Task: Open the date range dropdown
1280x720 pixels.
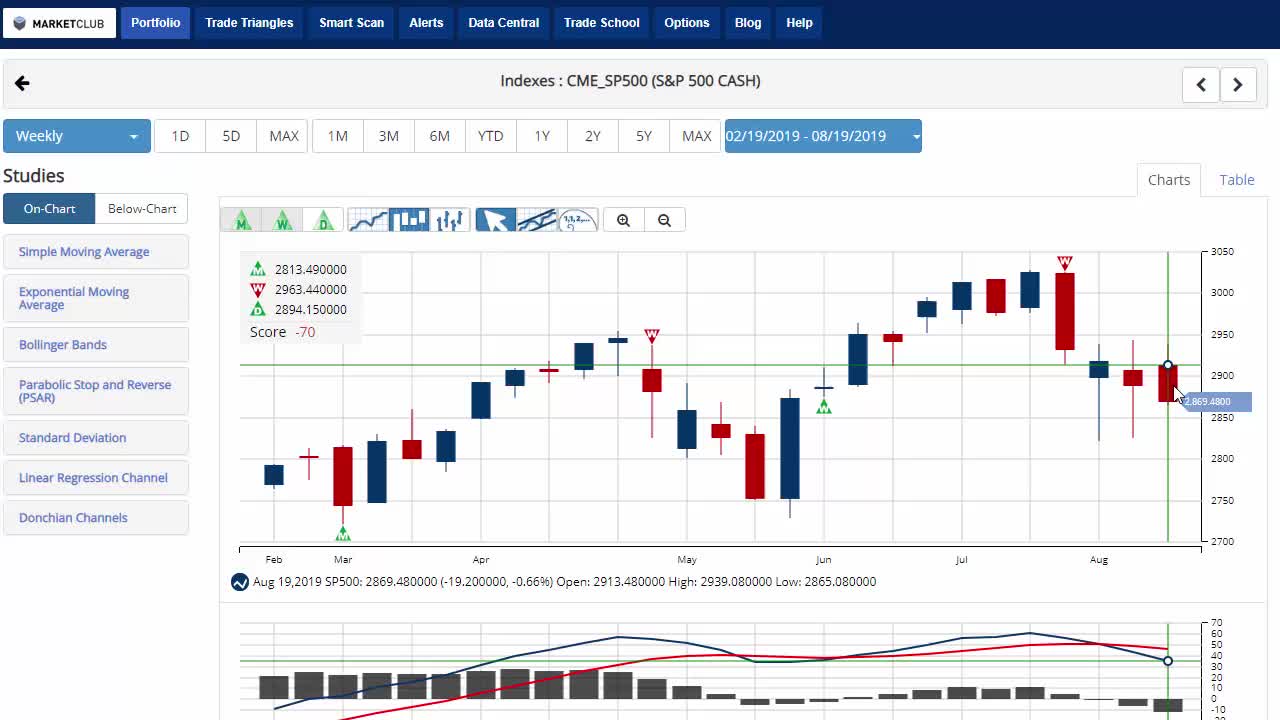Action: tap(823, 136)
